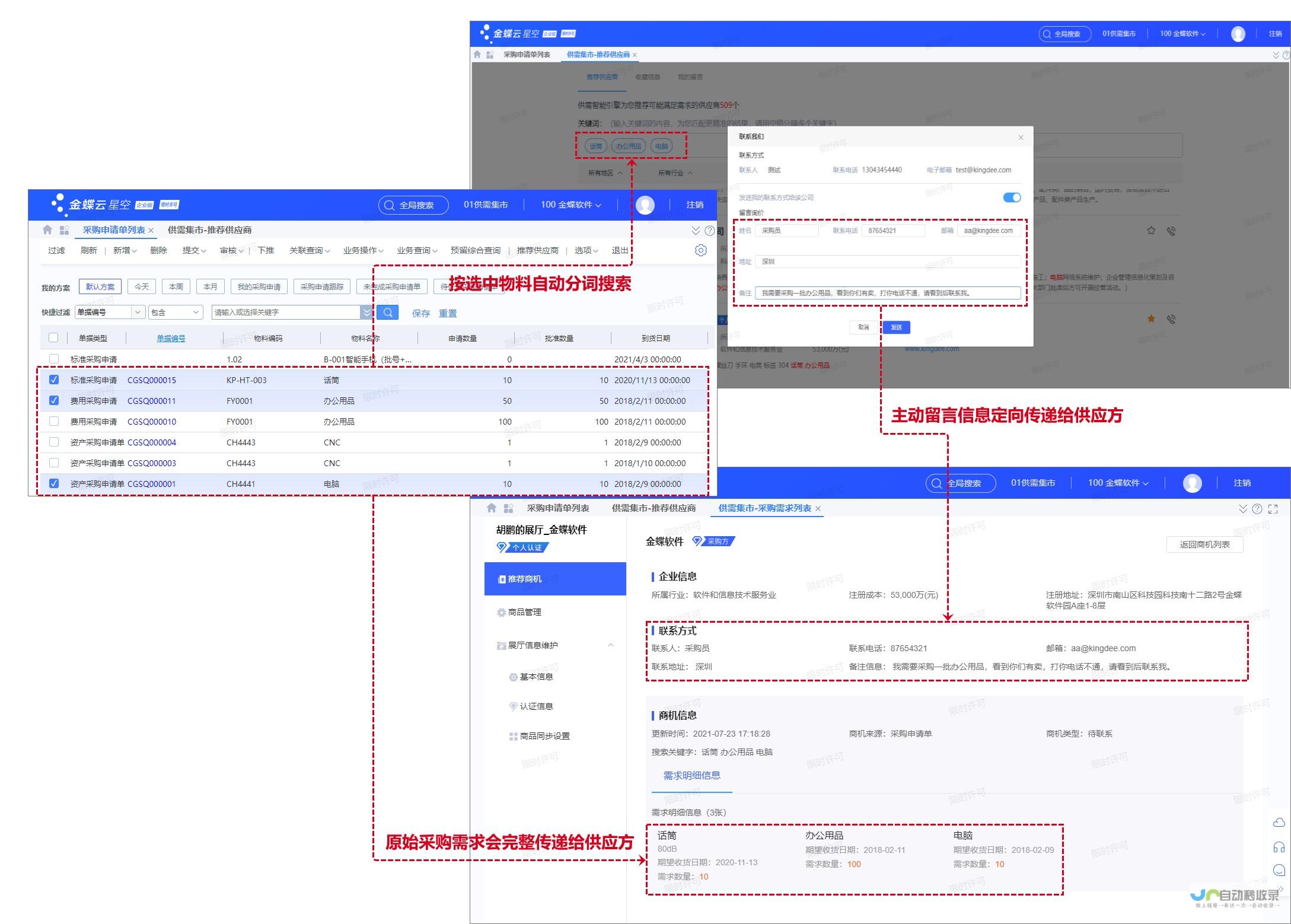Select the 我的留言 tab
The height and width of the screenshot is (924, 1291).
[690, 77]
